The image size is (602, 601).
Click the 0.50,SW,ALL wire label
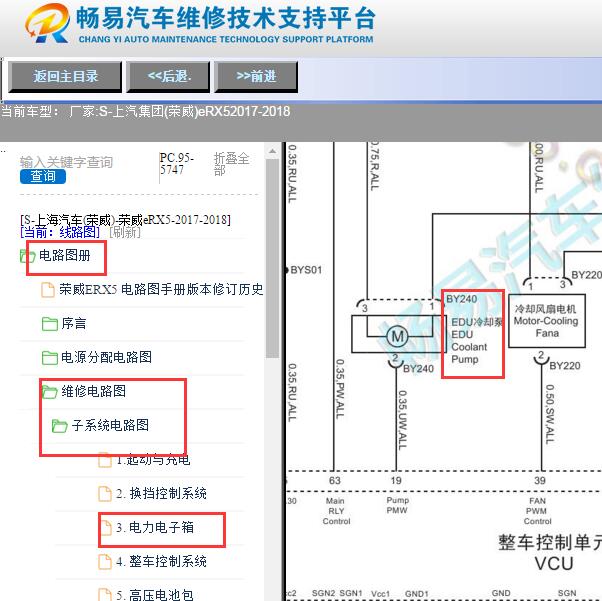(550, 414)
